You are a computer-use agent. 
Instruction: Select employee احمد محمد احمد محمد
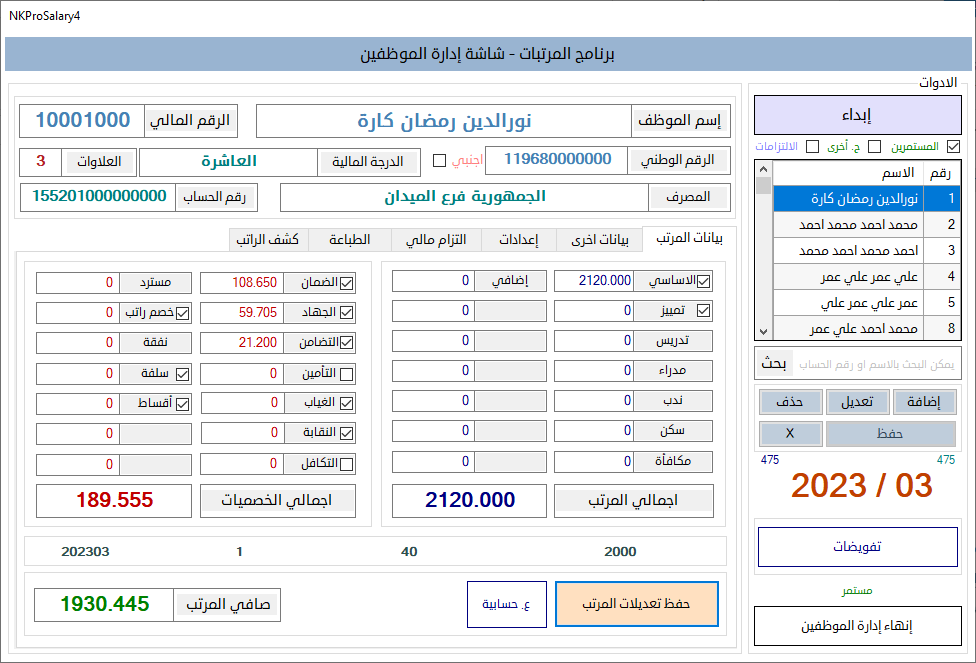tap(866, 251)
